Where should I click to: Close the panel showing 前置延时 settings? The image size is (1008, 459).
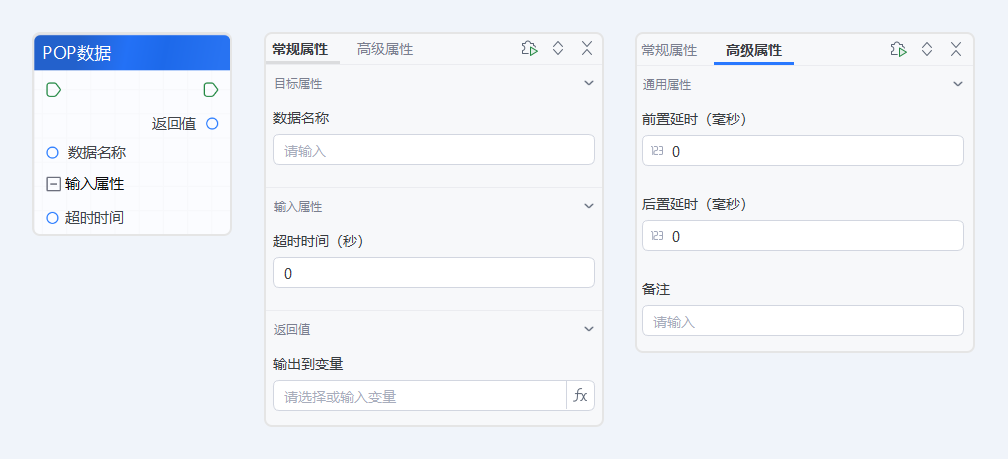(x=956, y=49)
